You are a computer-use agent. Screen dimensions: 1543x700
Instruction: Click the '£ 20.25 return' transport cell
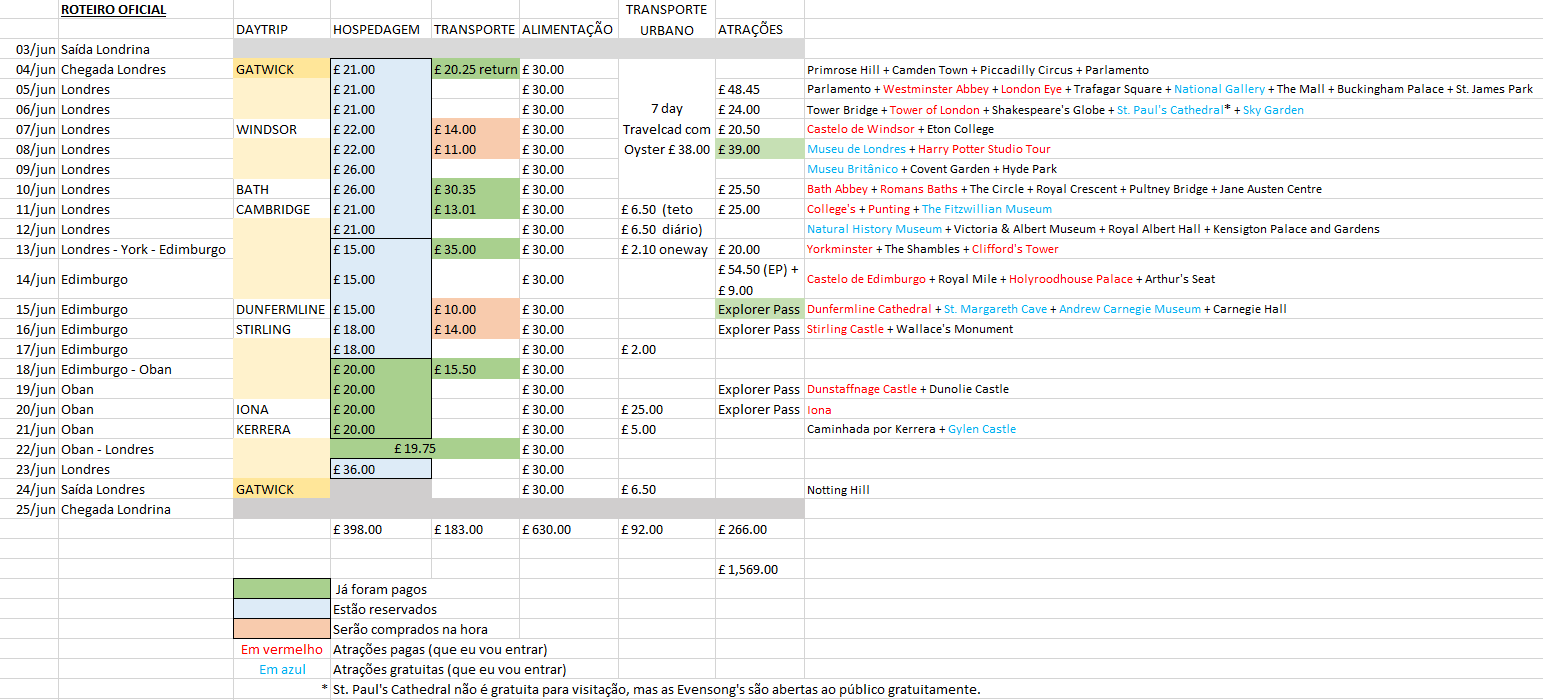tap(476, 69)
